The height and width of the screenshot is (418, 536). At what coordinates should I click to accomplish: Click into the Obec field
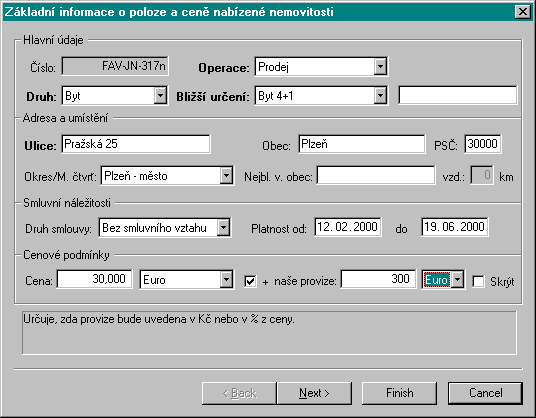pos(362,144)
